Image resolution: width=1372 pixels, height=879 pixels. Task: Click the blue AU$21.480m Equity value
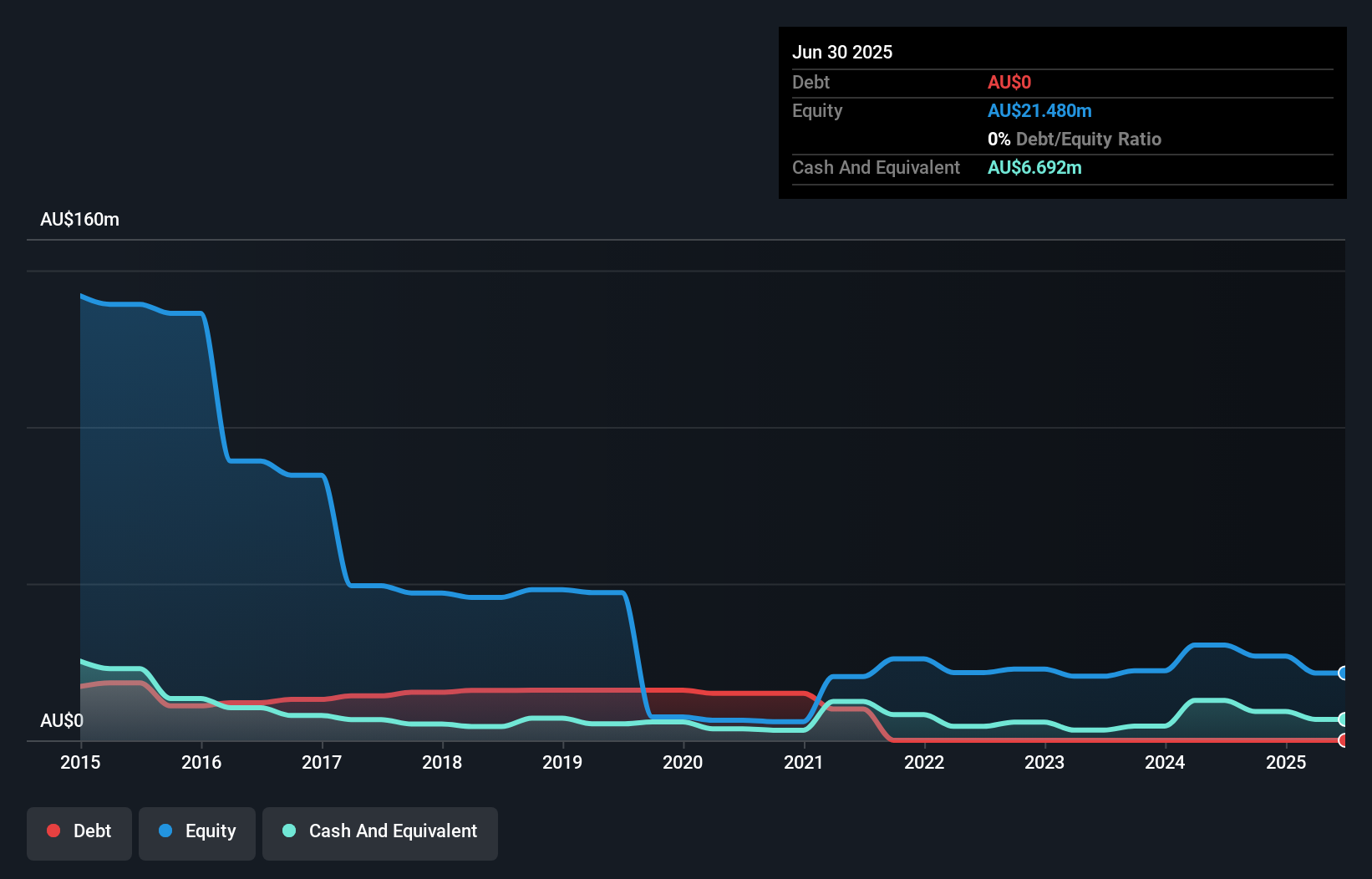tap(1040, 110)
